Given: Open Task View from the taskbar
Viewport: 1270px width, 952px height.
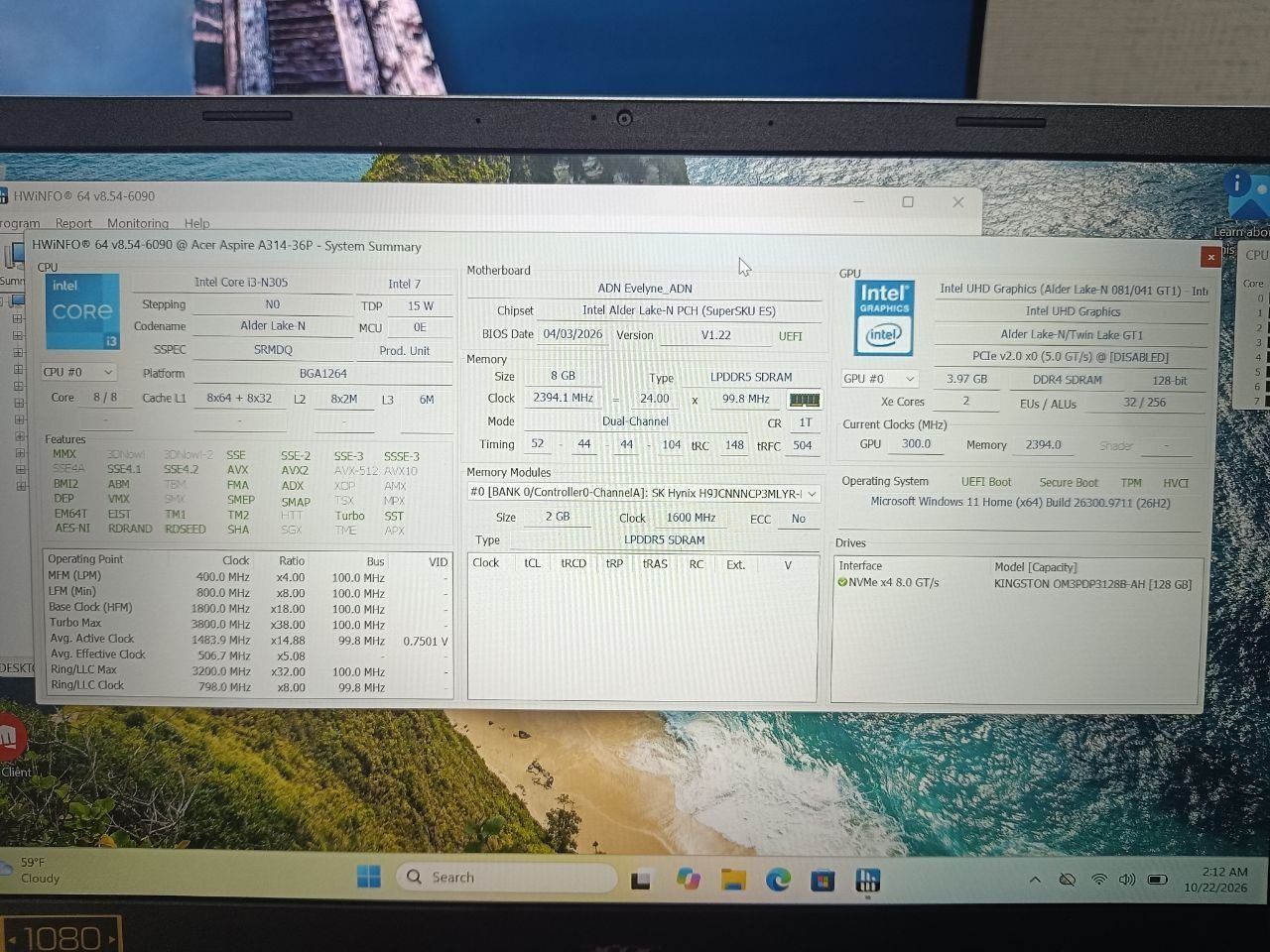Looking at the screenshot, I should (641, 880).
